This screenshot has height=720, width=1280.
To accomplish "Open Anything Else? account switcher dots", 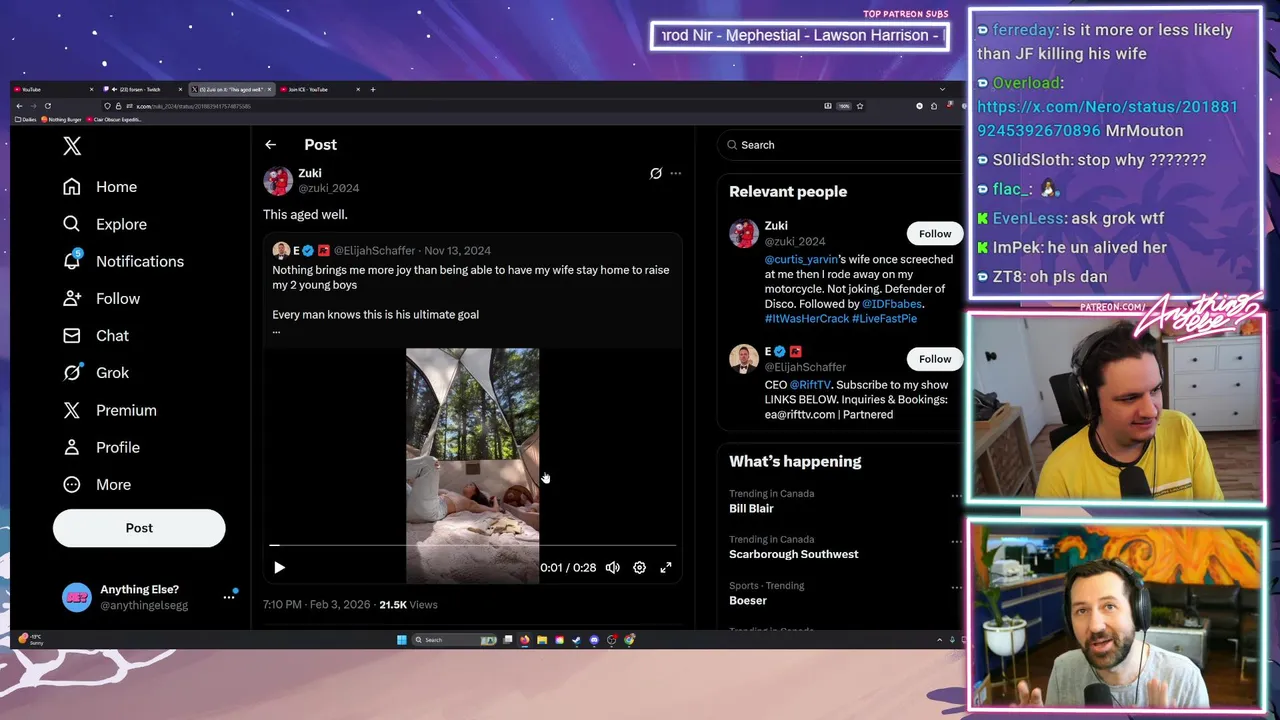I will coord(228,597).
